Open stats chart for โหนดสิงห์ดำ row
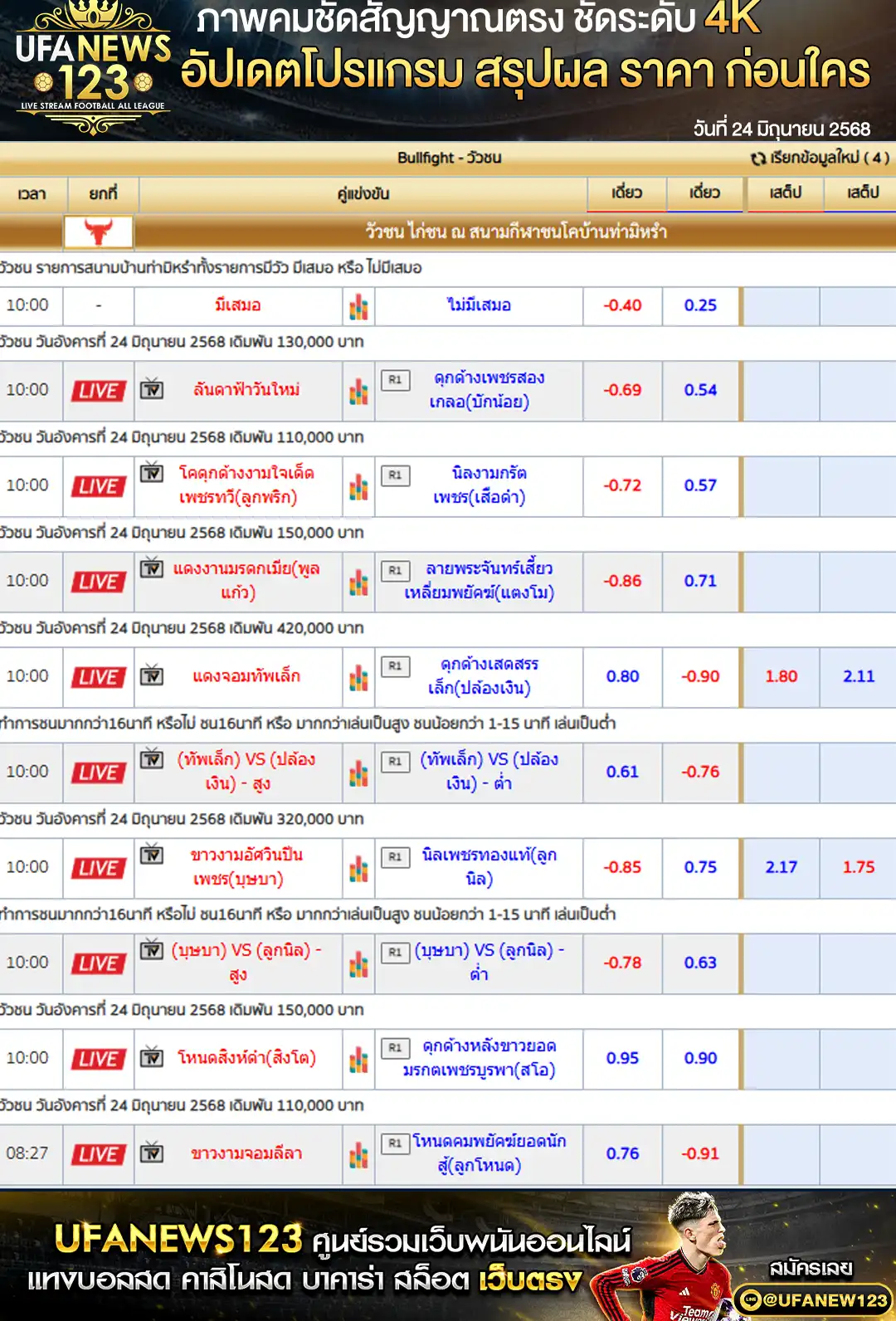The image size is (896, 1321). pyautogui.click(x=358, y=1059)
